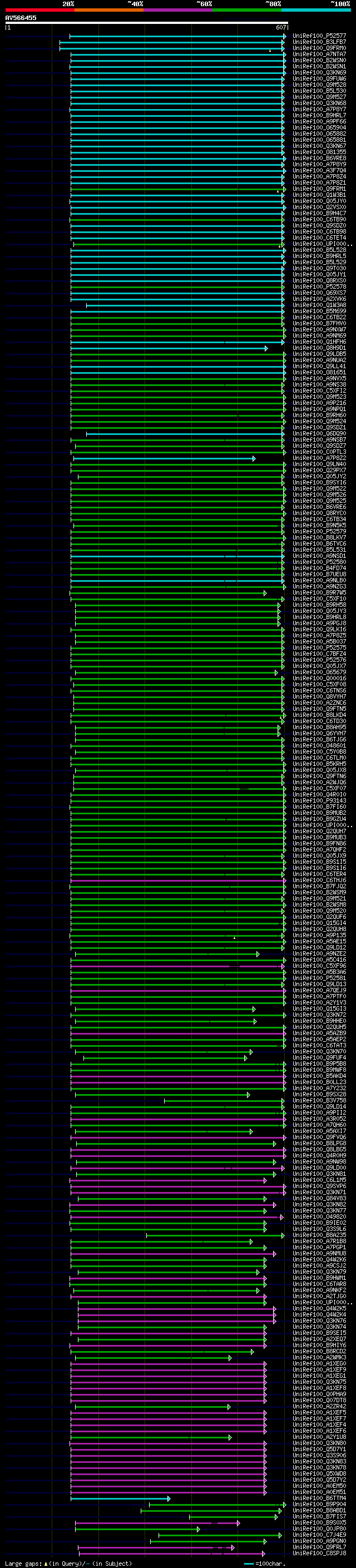Click the white query sequence bar

(x=146, y=22)
